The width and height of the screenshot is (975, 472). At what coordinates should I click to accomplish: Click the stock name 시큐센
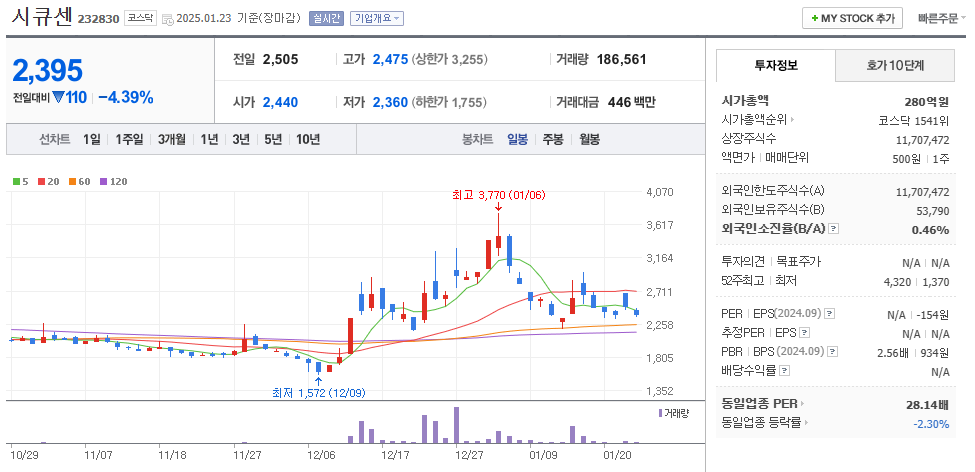pyautogui.click(x=42, y=16)
